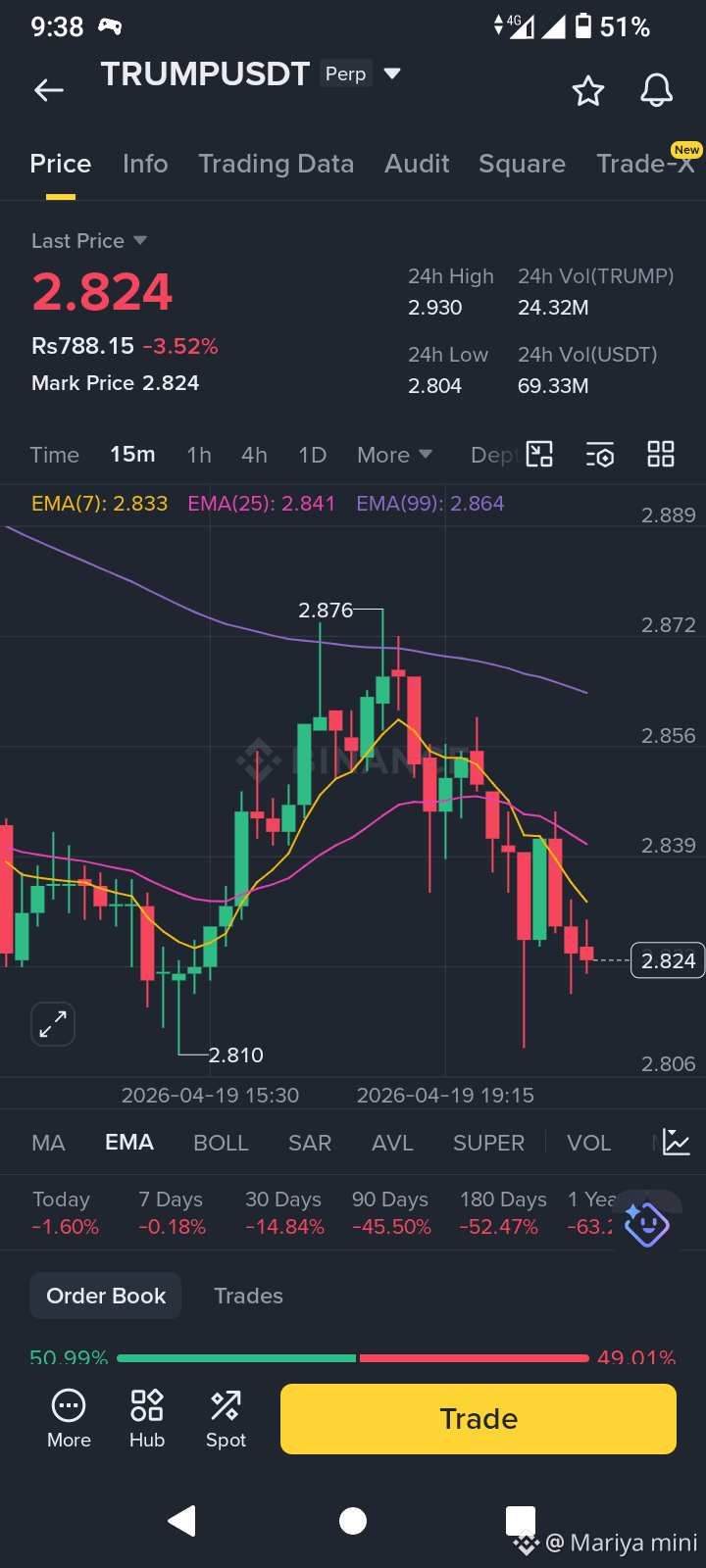Add TRUMPUSDT to favorites with star
Viewport: 706px width, 1568px height.
pyautogui.click(x=588, y=91)
